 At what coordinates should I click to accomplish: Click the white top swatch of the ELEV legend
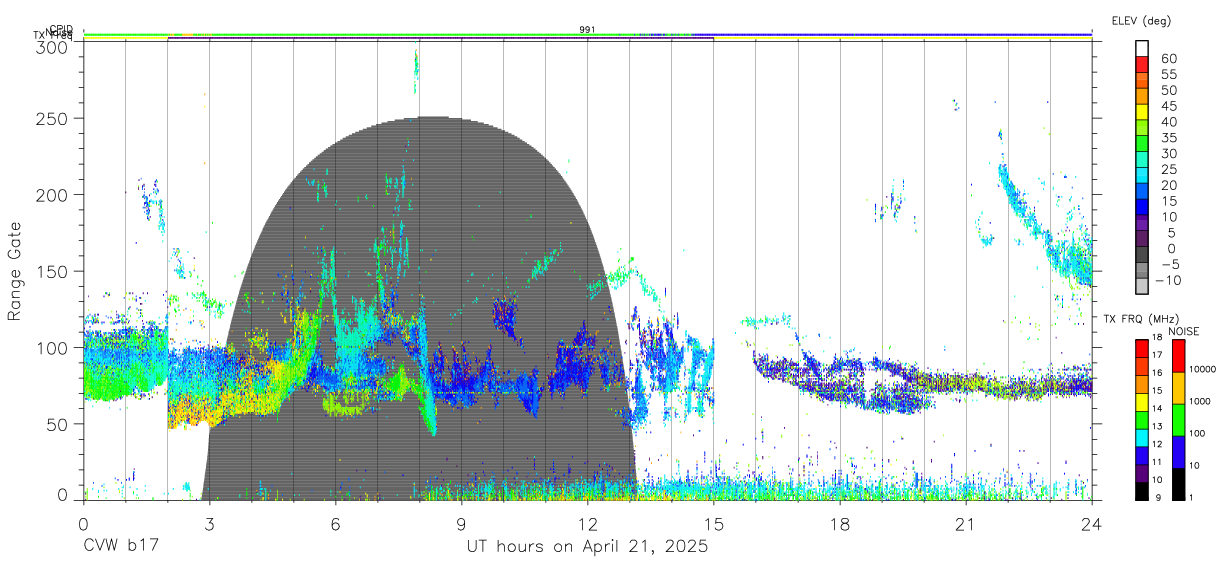click(x=1141, y=50)
